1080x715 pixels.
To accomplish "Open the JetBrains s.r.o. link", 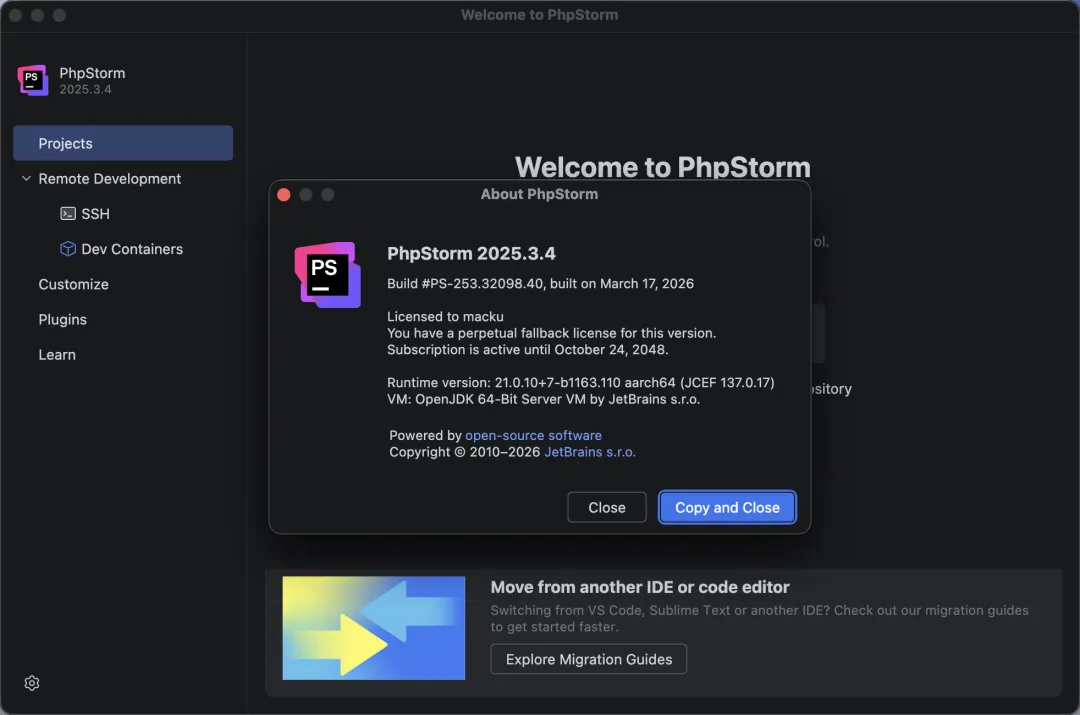I will tap(590, 452).
